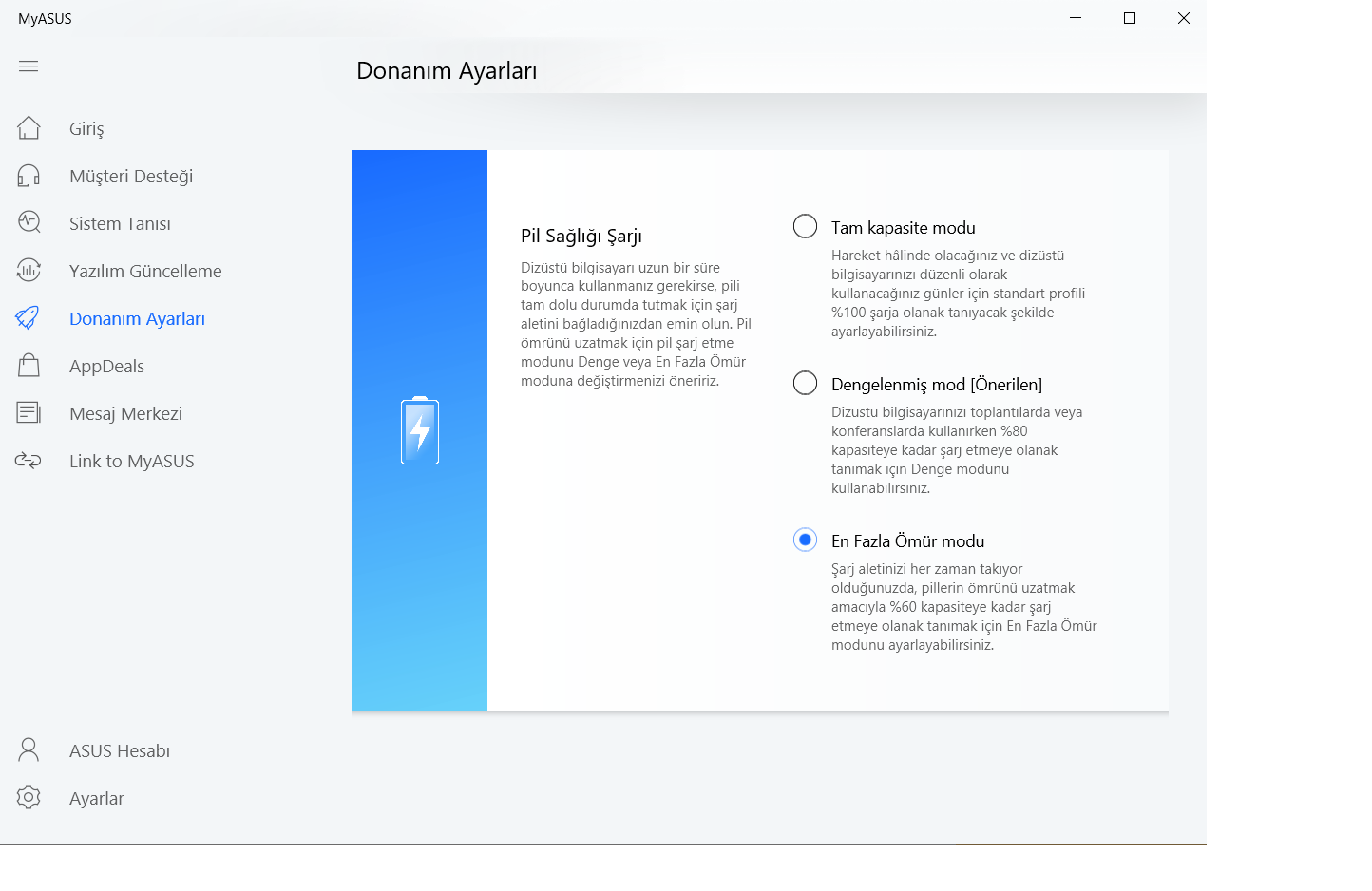Screen dimensions: 1372x891
Task: Close the MyASUS window
Action: point(1184,18)
